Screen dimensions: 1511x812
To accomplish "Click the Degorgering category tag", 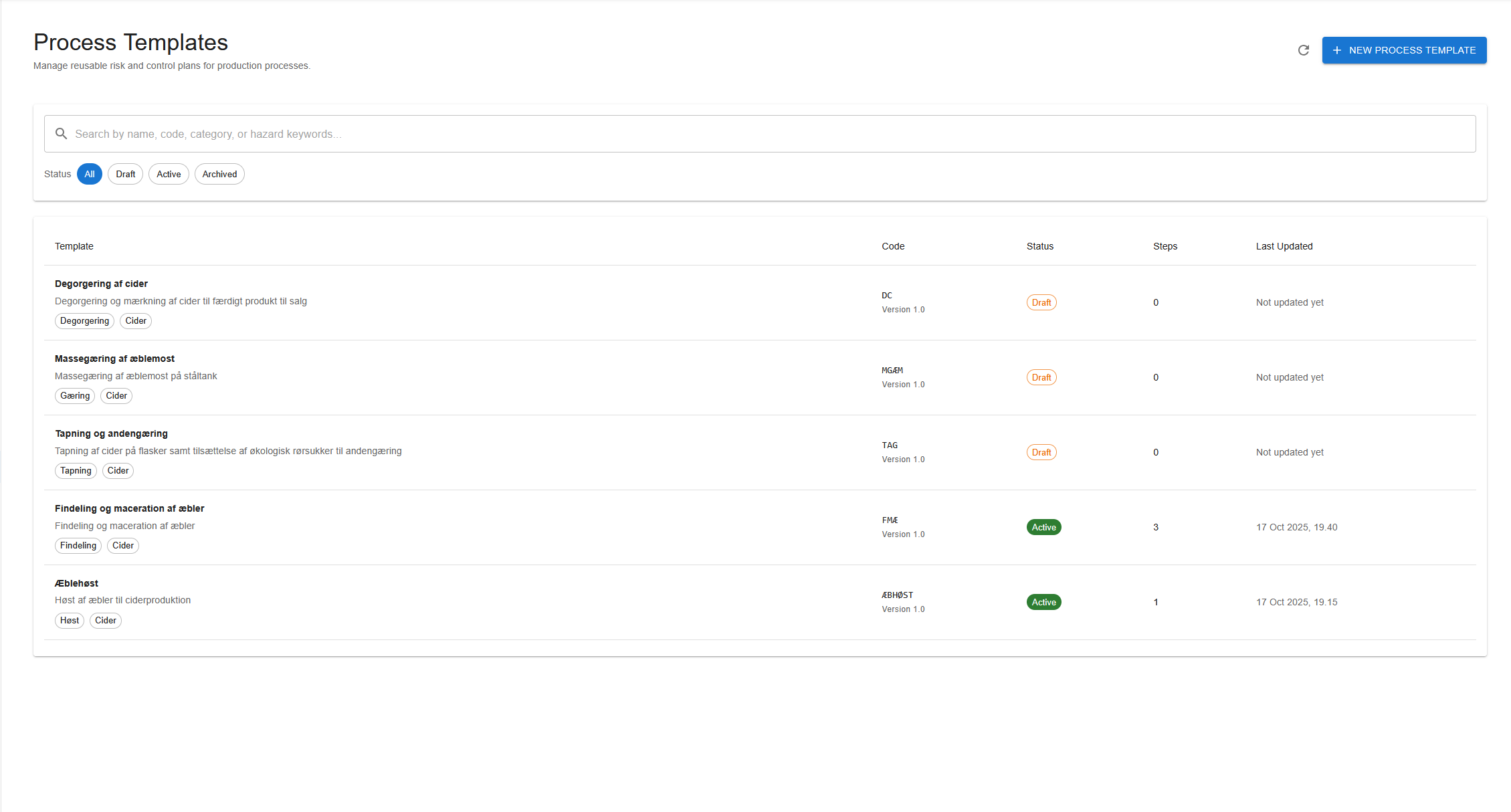I will (x=84, y=321).
